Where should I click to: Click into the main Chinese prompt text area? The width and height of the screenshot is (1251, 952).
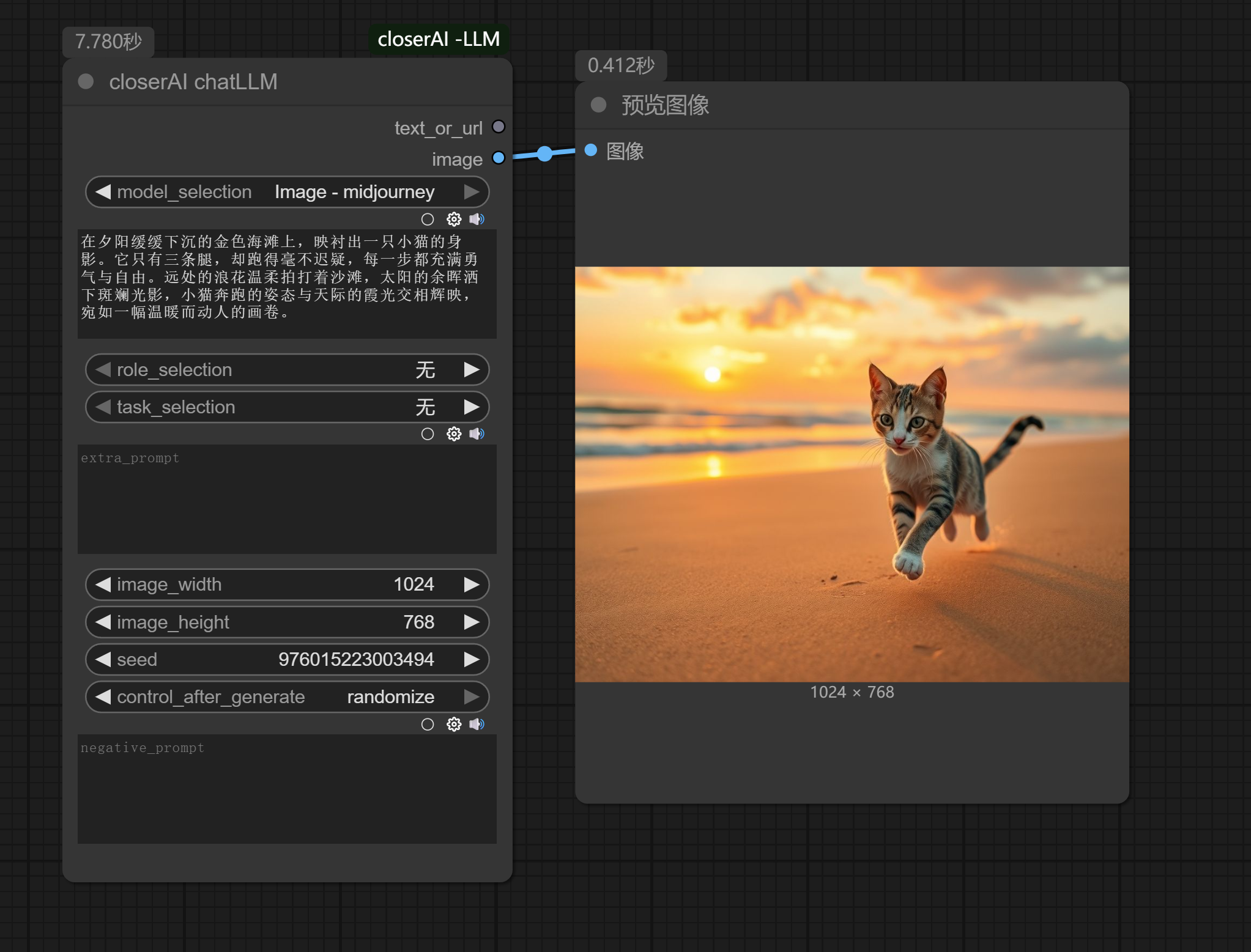click(x=287, y=284)
